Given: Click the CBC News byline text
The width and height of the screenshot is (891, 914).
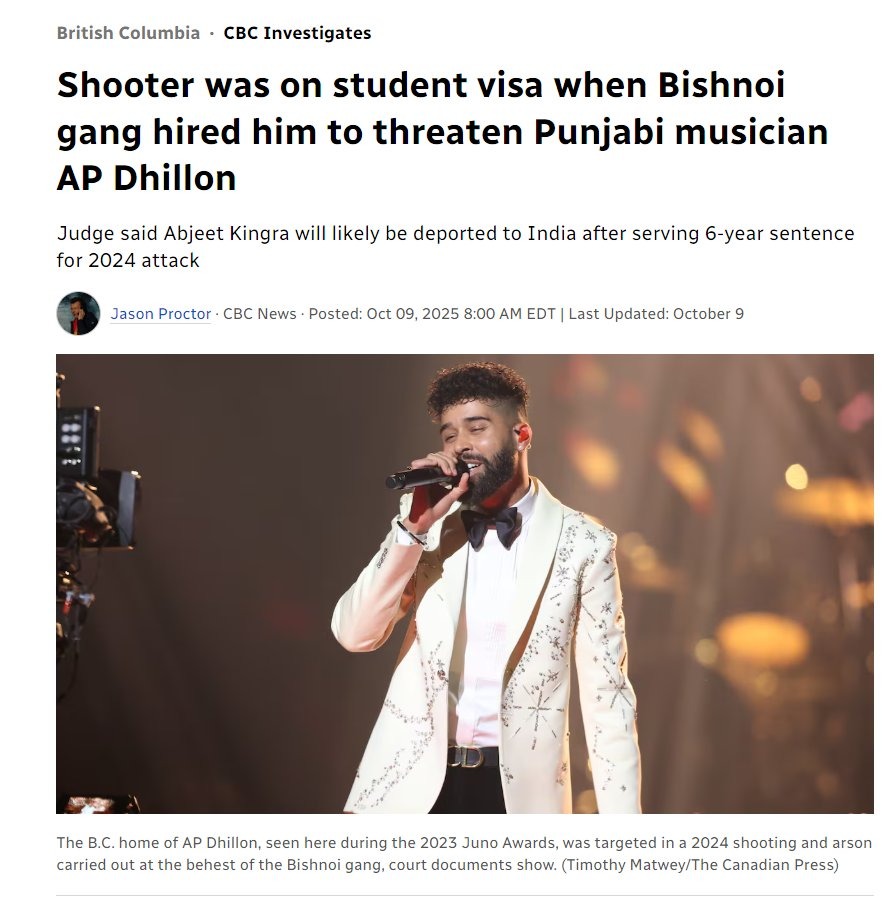Looking at the screenshot, I should pos(259,314).
